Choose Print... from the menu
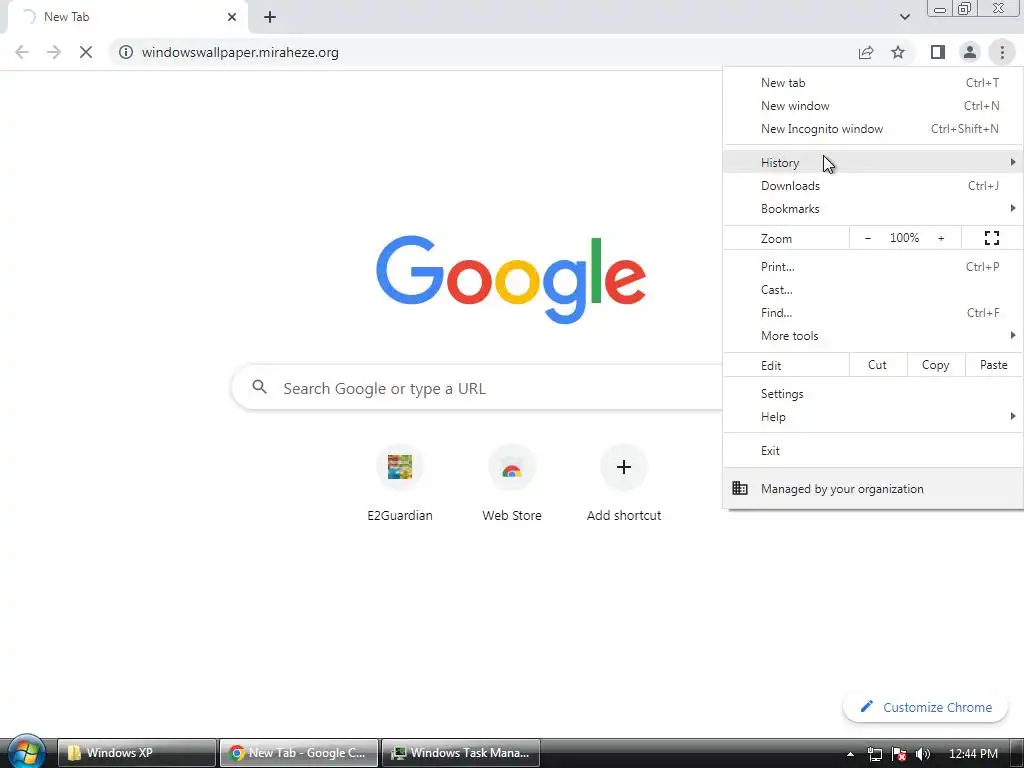Screen dimensions: 1024x768 pos(873,266)
